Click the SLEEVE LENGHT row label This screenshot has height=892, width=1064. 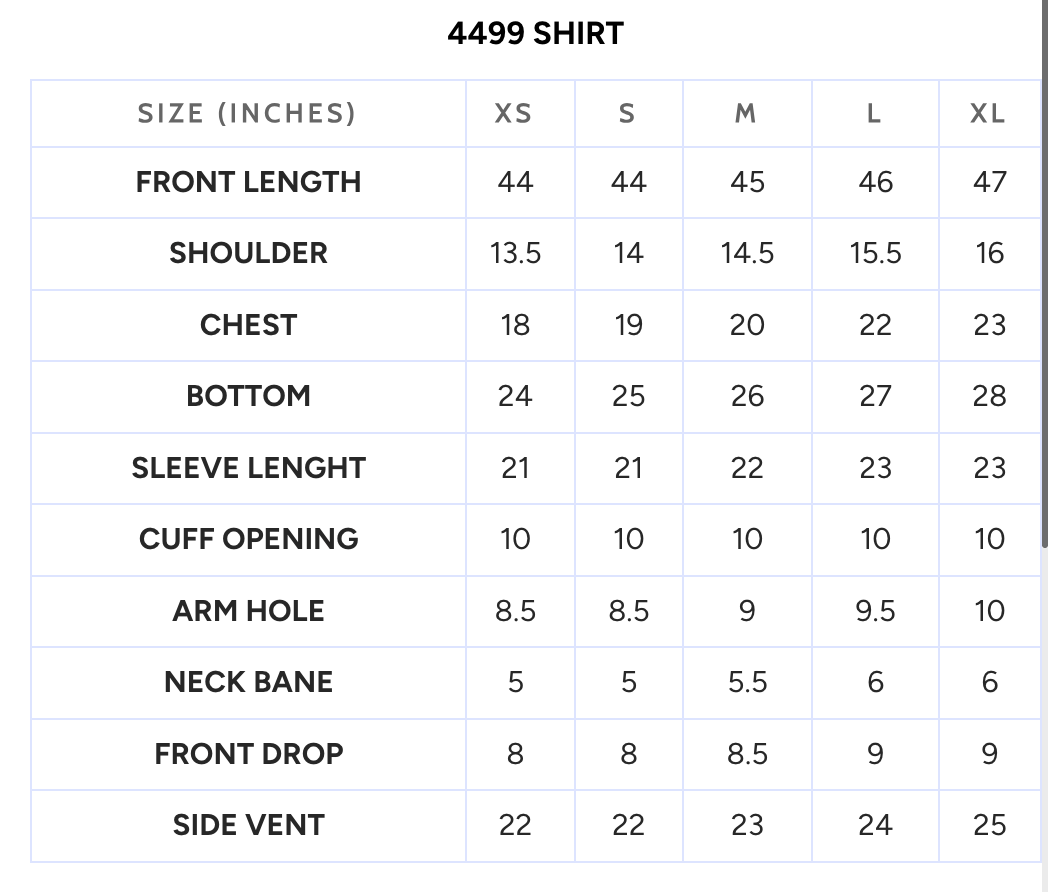248,468
